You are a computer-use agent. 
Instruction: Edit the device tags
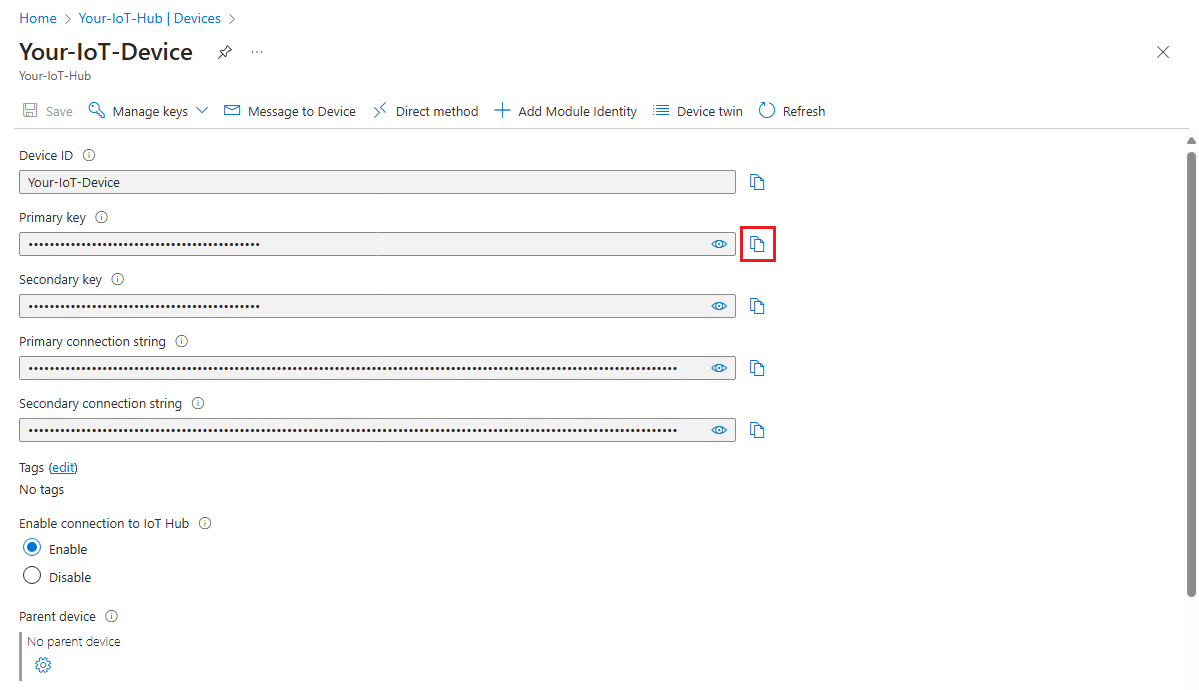pyautogui.click(x=63, y=467)
